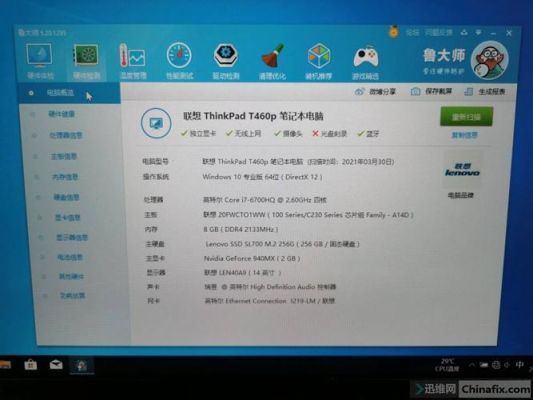
Task: Click the 电脑品牌 label under Lenovo logo
Action: point(461,195)
